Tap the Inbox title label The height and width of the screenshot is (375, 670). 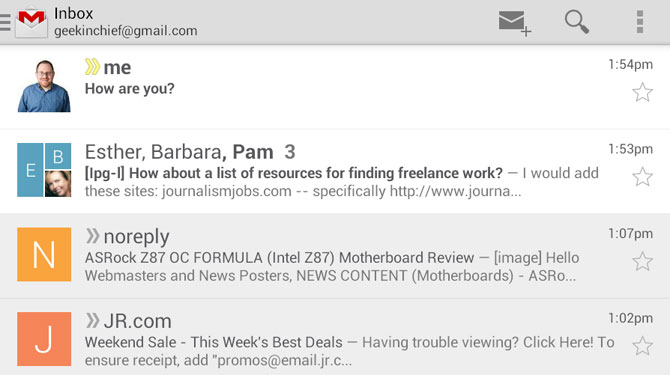tap(73, 13)
